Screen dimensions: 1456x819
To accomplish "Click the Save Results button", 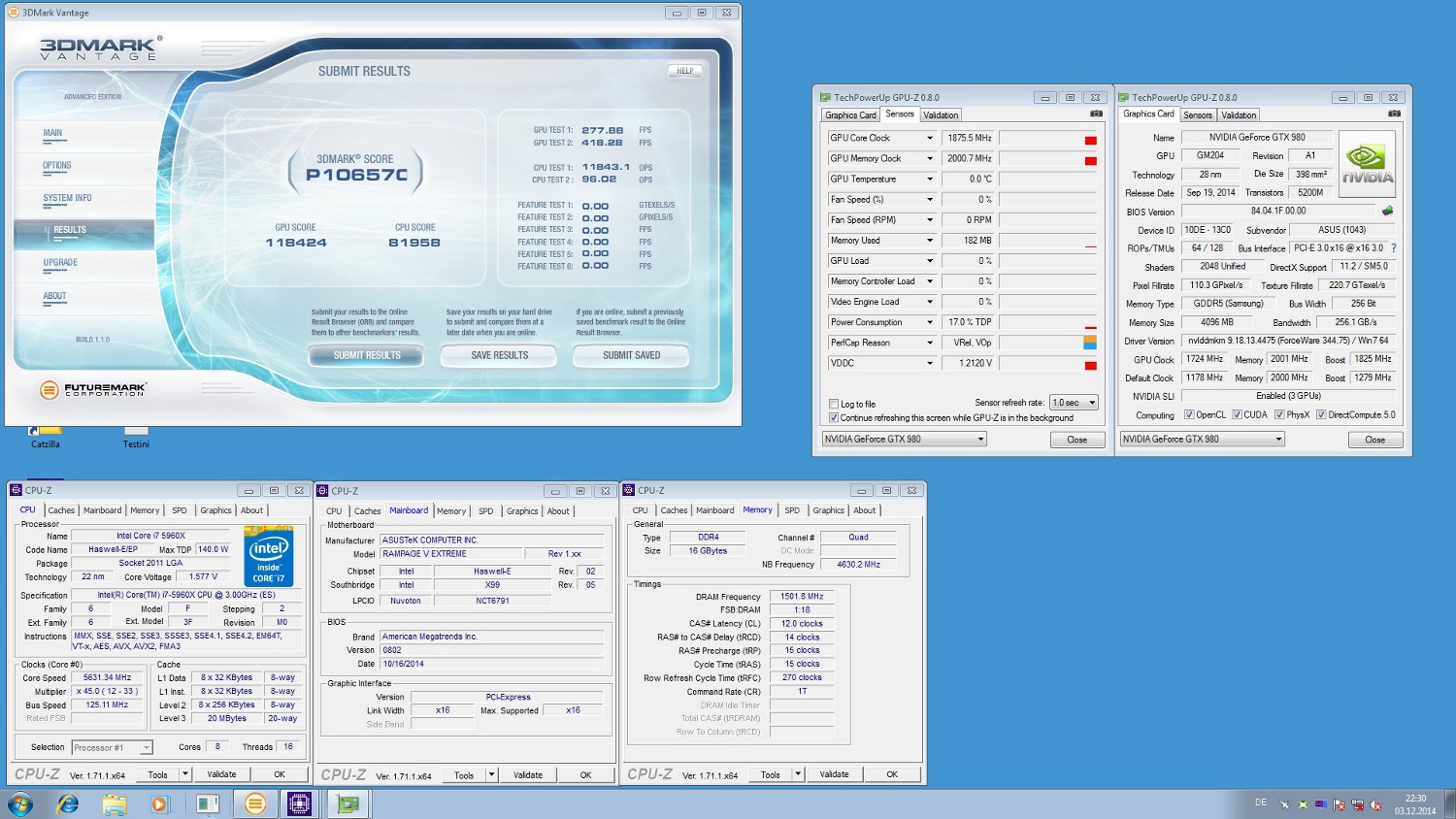I will click(500, 355).
